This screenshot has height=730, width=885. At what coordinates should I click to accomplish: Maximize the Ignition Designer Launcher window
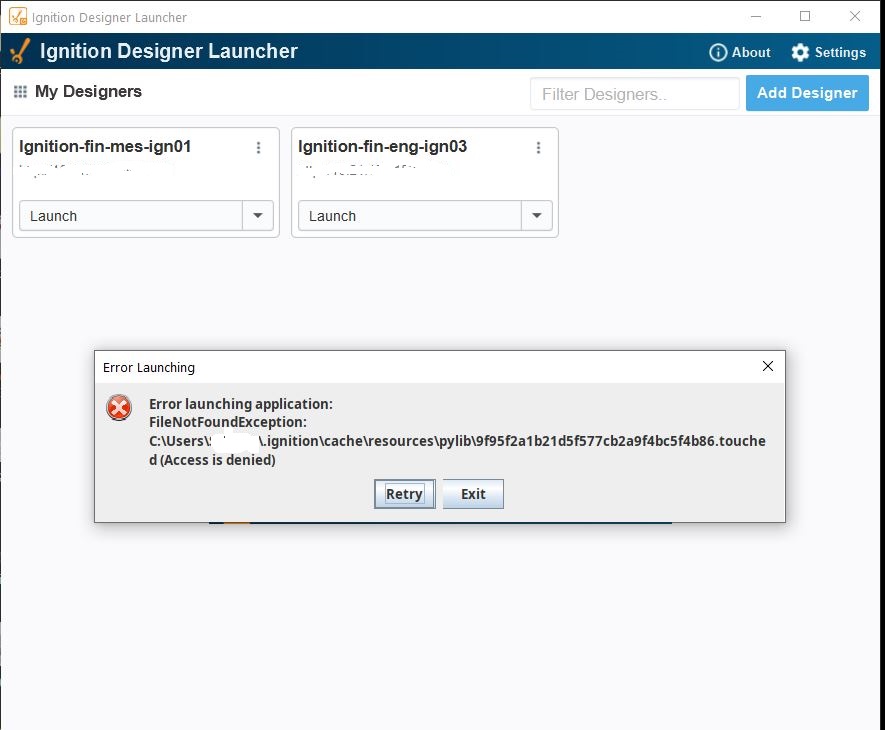click(x=805, y=16)
